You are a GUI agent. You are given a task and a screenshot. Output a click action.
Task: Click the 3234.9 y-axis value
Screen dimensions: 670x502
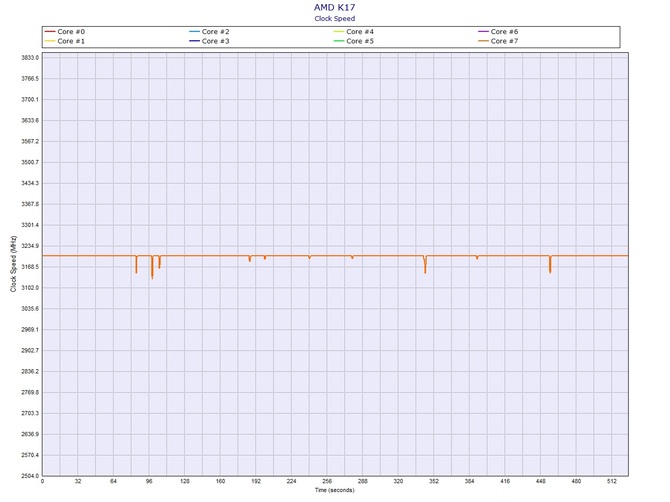(x=30, y=246)
